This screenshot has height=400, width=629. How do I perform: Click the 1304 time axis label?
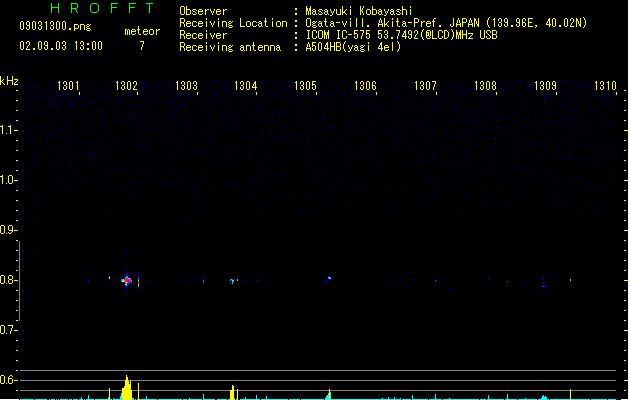pos(246,85)
